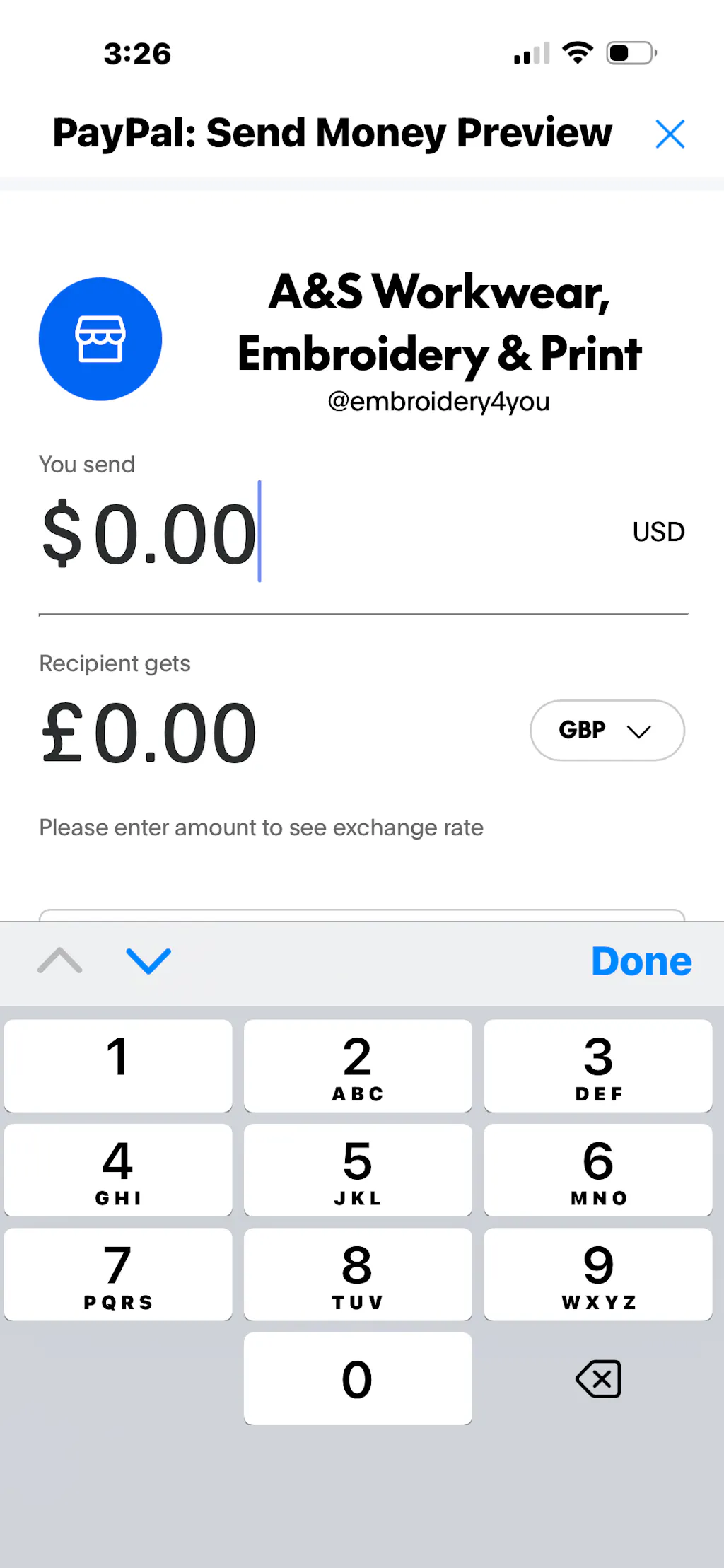The image size is (724, 1568).
Task: Tap the cellular signal bars
Action: [532, 54]
